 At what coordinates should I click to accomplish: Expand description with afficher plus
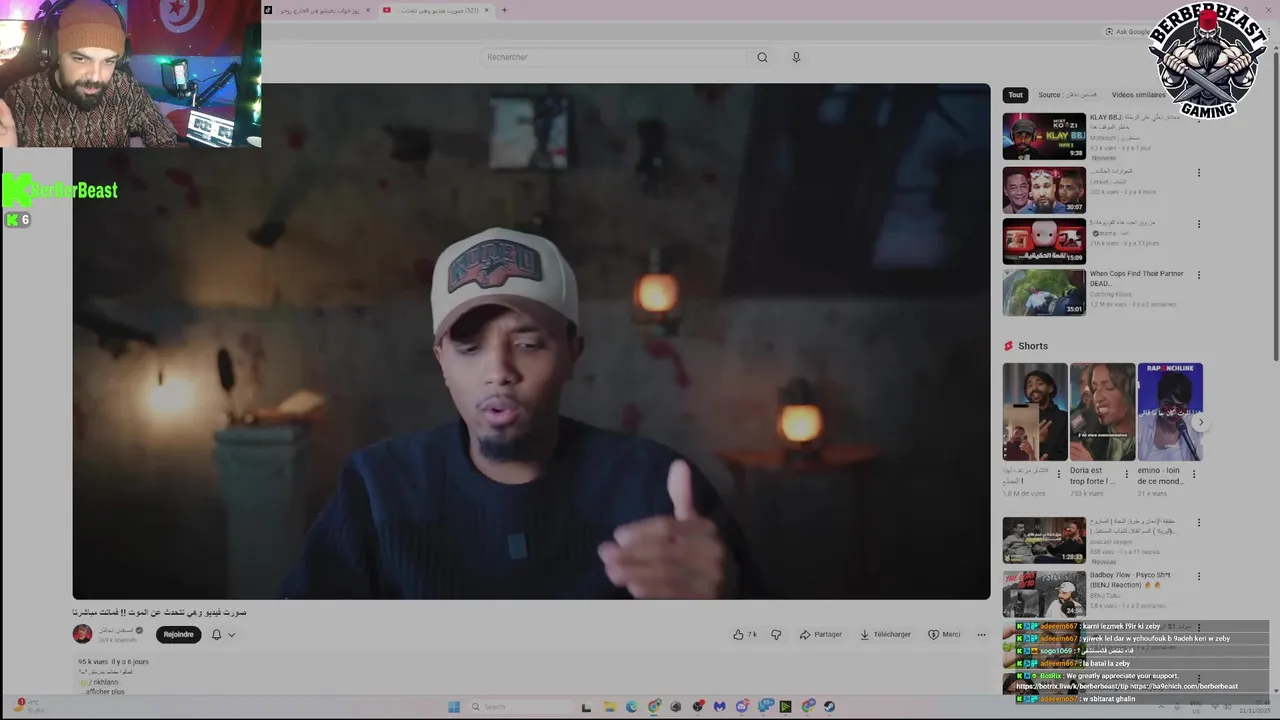[105, 692]
